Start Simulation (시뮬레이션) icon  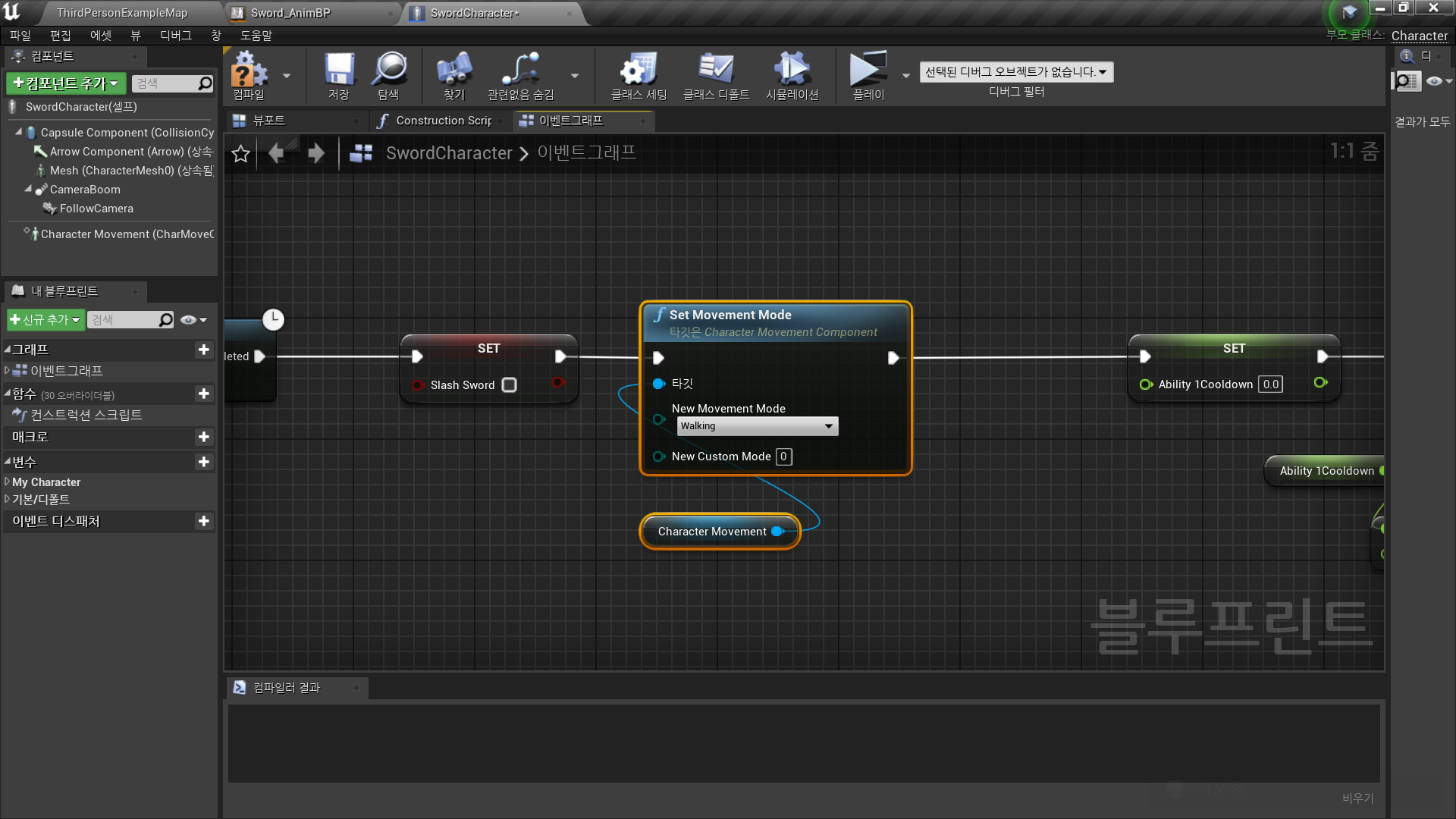792,70
